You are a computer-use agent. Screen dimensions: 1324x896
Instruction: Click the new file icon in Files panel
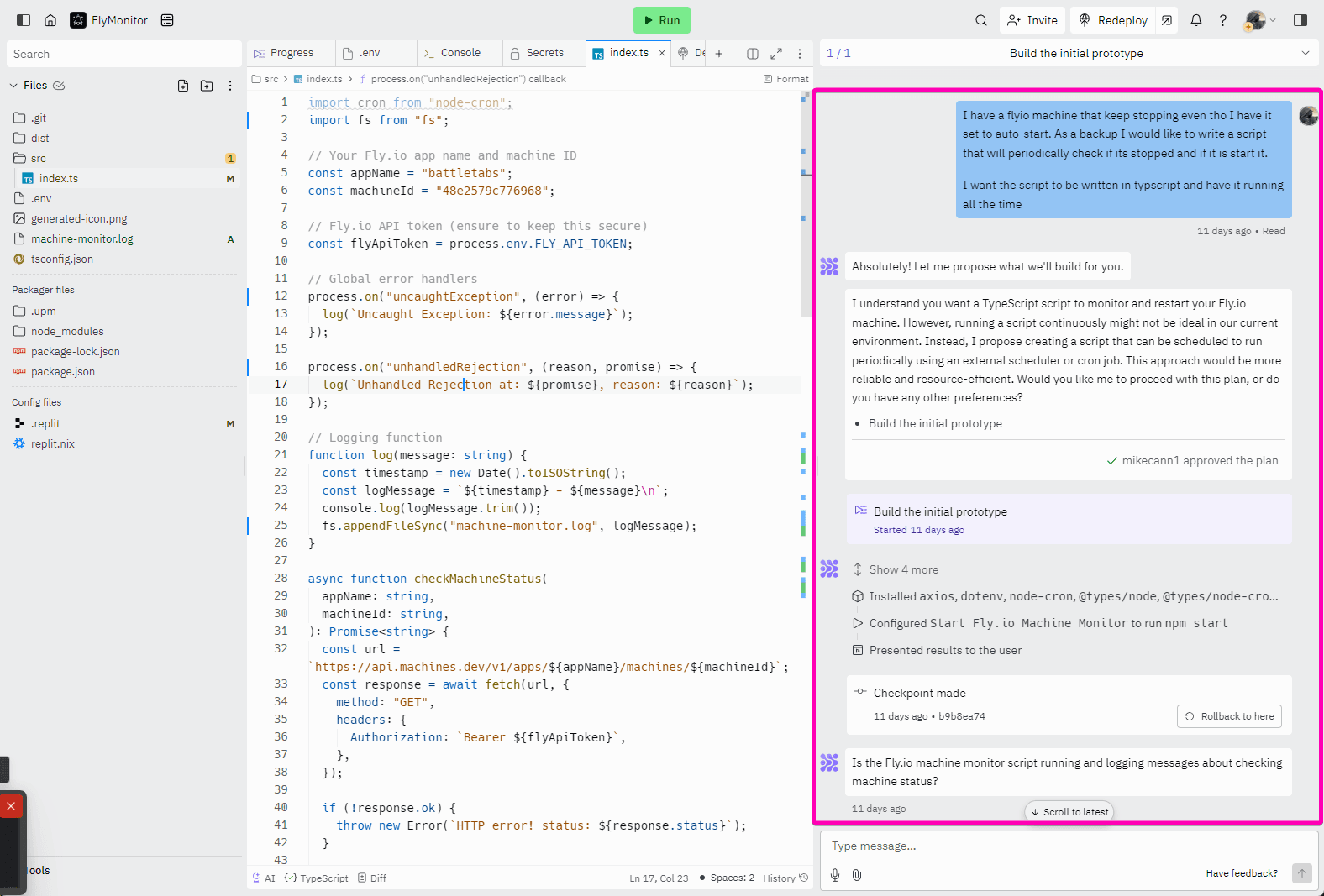click(183, 86)
